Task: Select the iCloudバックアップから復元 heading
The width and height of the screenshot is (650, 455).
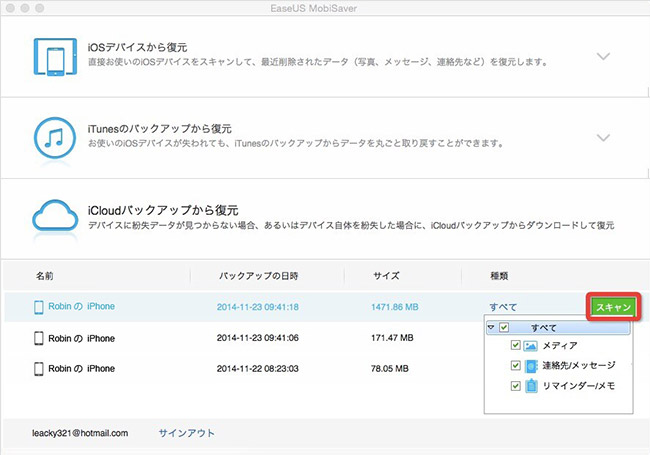Action: coord(162,210)
